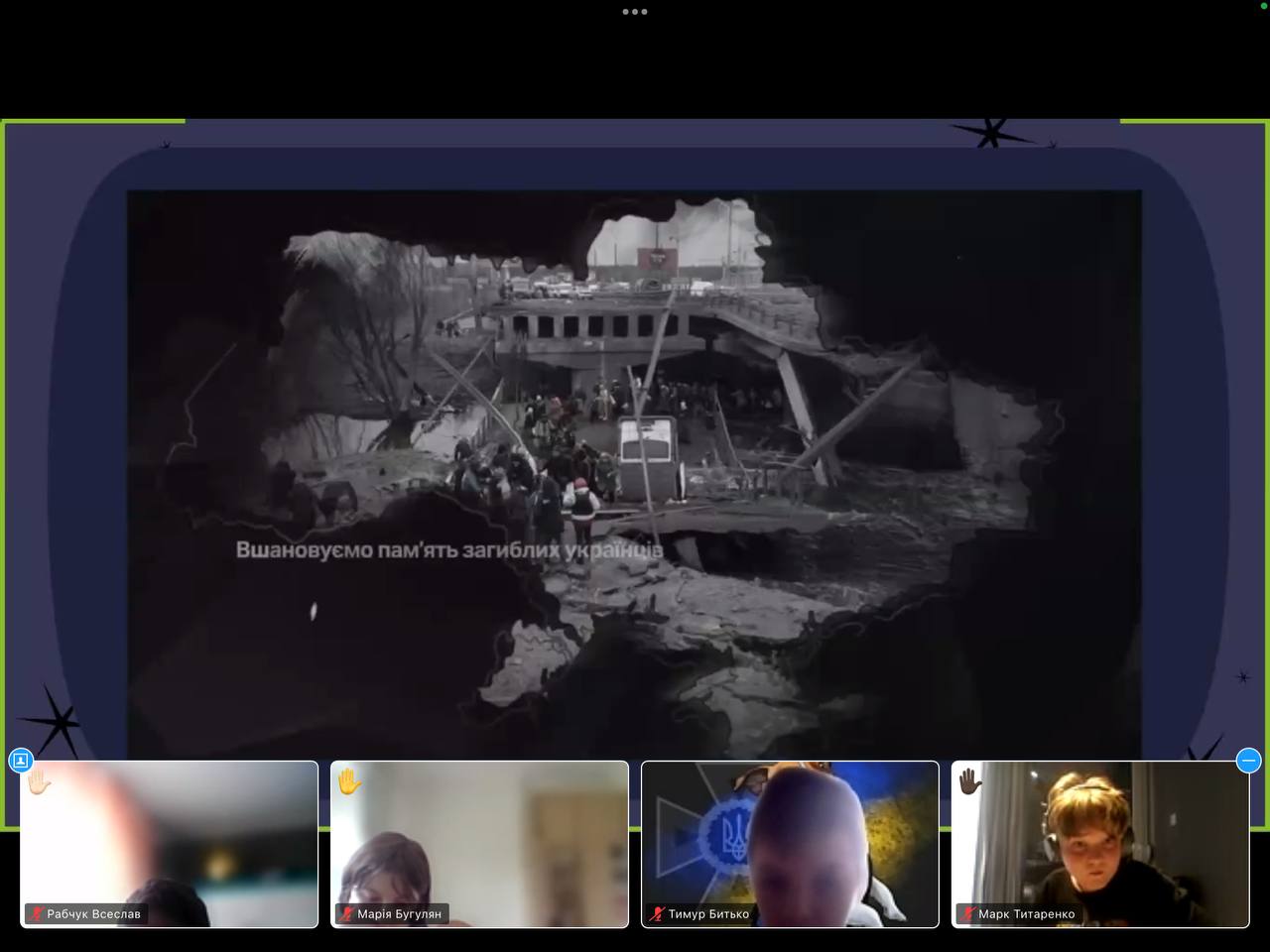Tap the Марк Титаренко name label

click(x=1026, y=914)
